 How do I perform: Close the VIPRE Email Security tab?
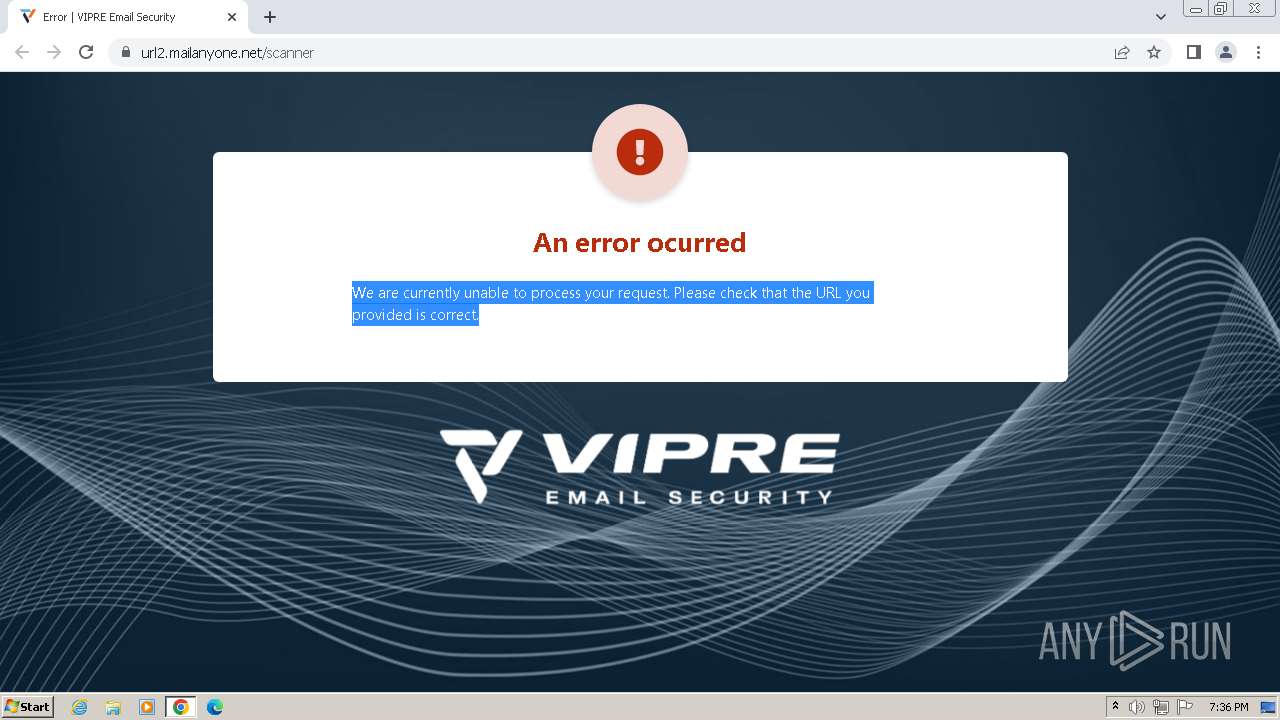[x=232, y=17]
